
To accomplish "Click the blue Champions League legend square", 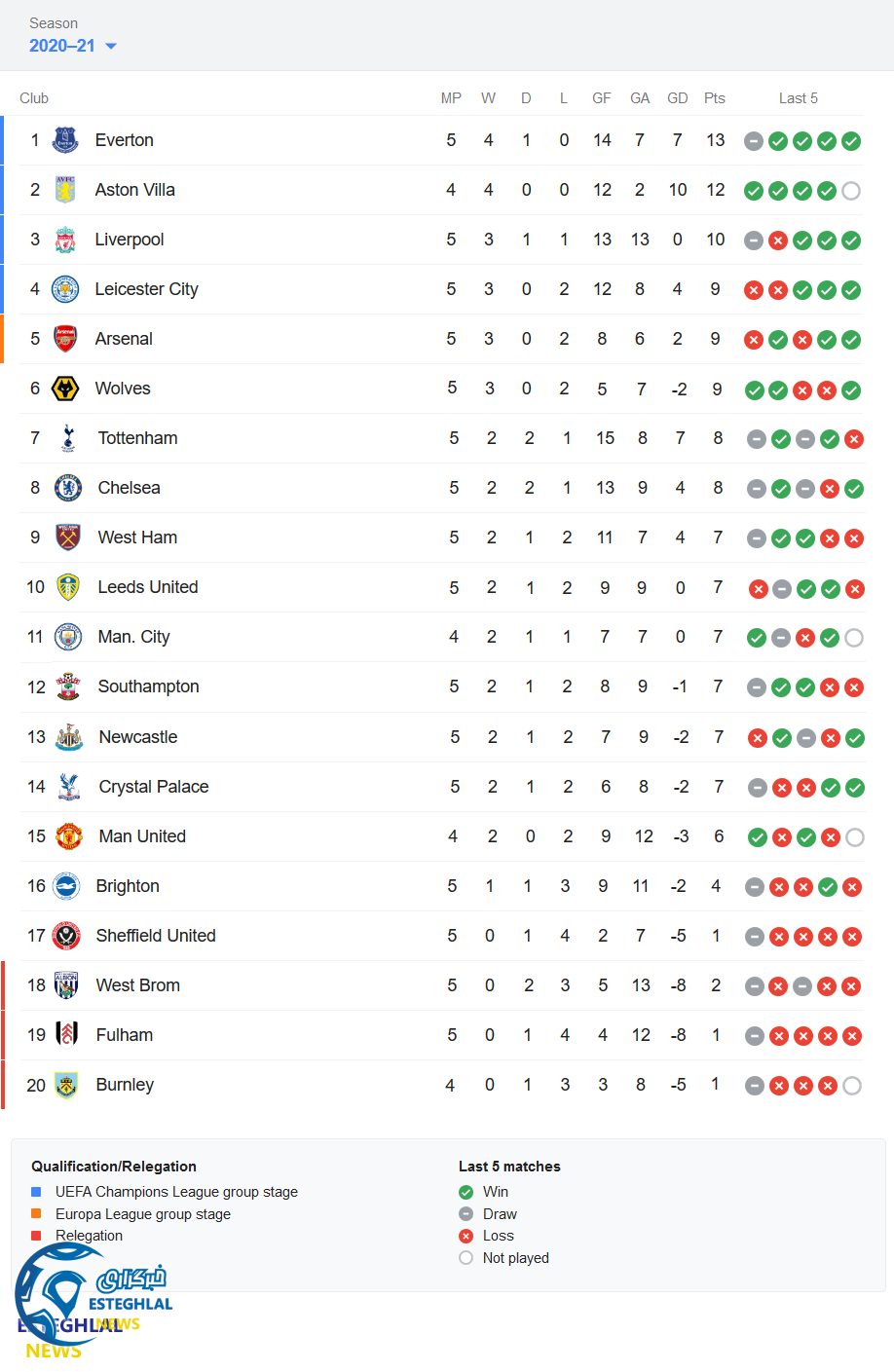I will 36,1191.
